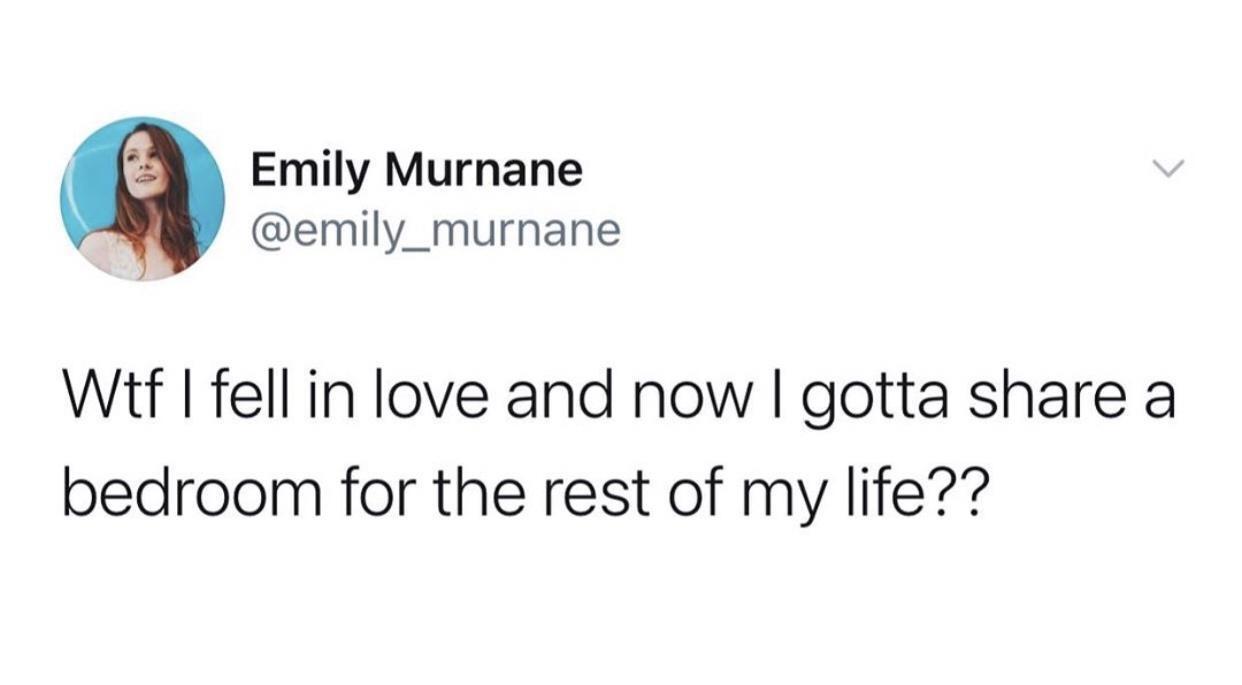Click the @emily_murnane handle

435,232
